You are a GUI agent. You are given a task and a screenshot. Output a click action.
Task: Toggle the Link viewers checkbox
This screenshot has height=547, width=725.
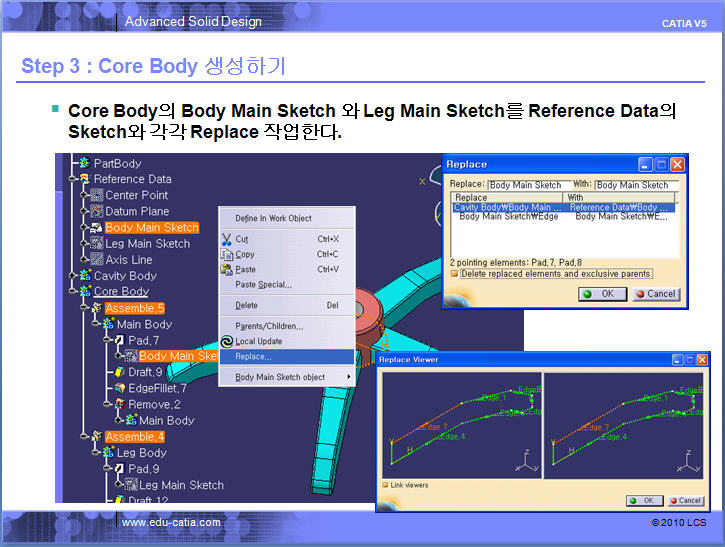click(386, 485)
